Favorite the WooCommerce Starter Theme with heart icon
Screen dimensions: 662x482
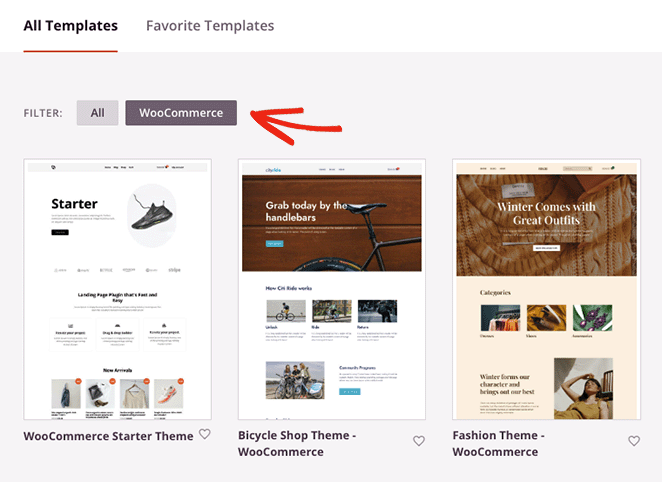204,435
